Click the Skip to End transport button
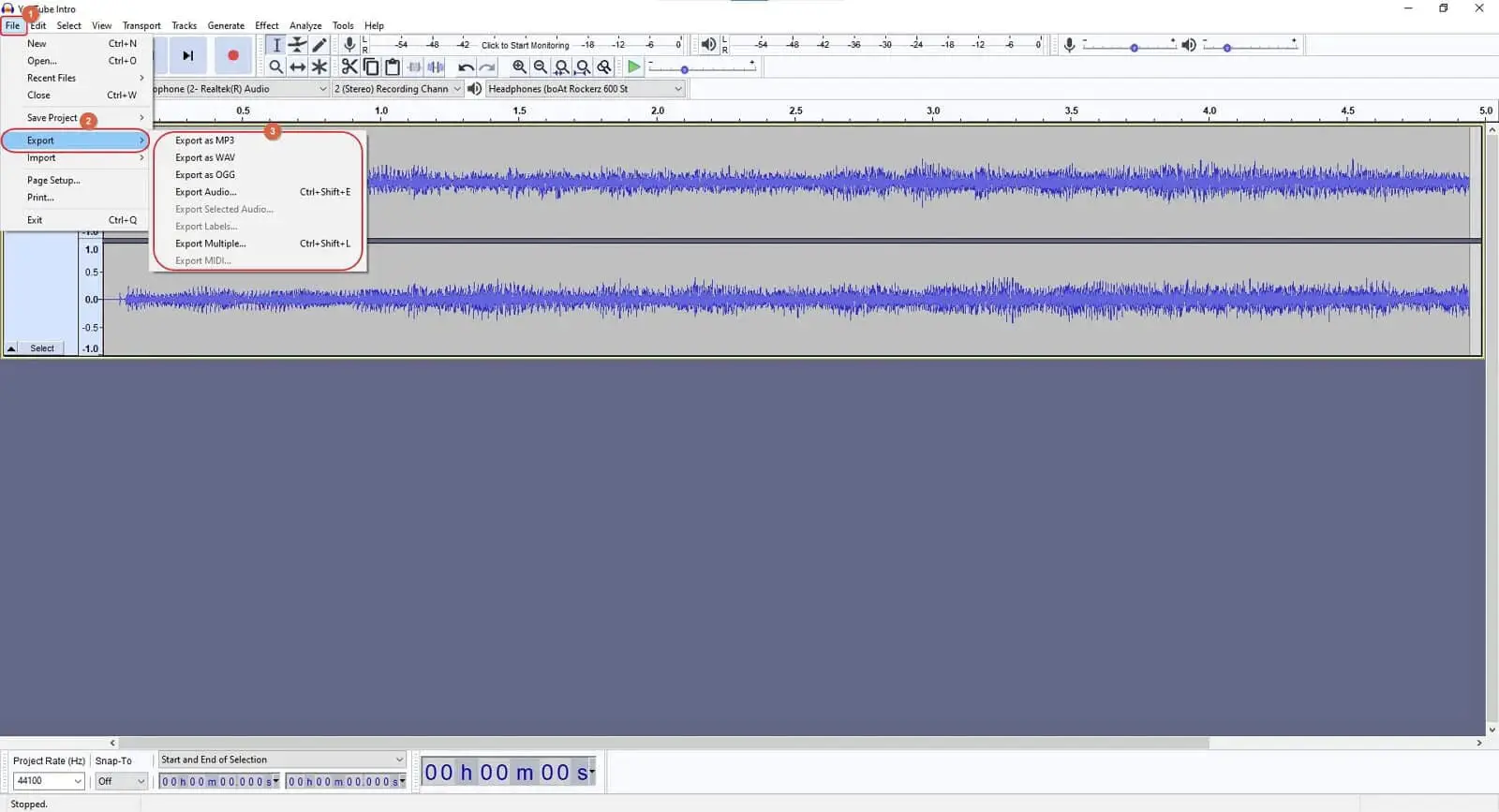The image size is (1499, 812). pyautogui.click(x=188, y=55)
